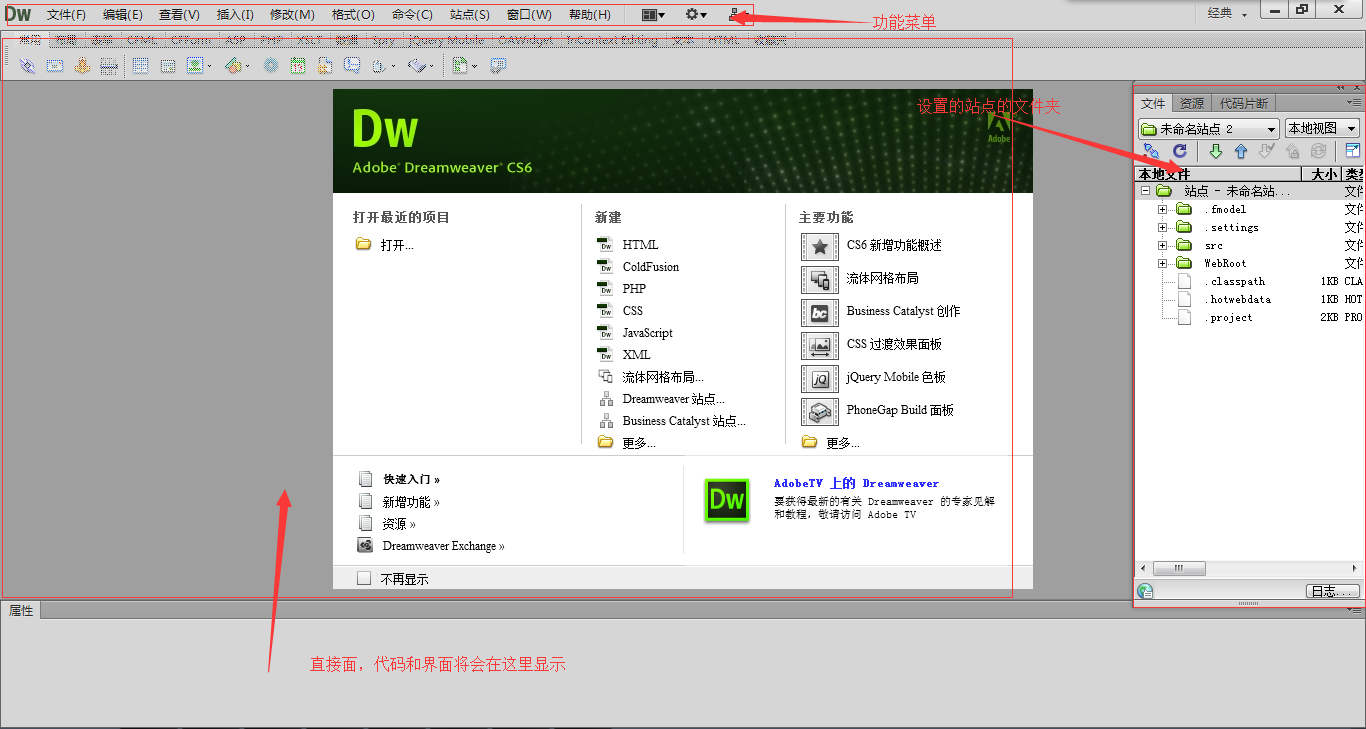Click the 日志... button
Screen dimensions: 1366x729
point(1332,591)
